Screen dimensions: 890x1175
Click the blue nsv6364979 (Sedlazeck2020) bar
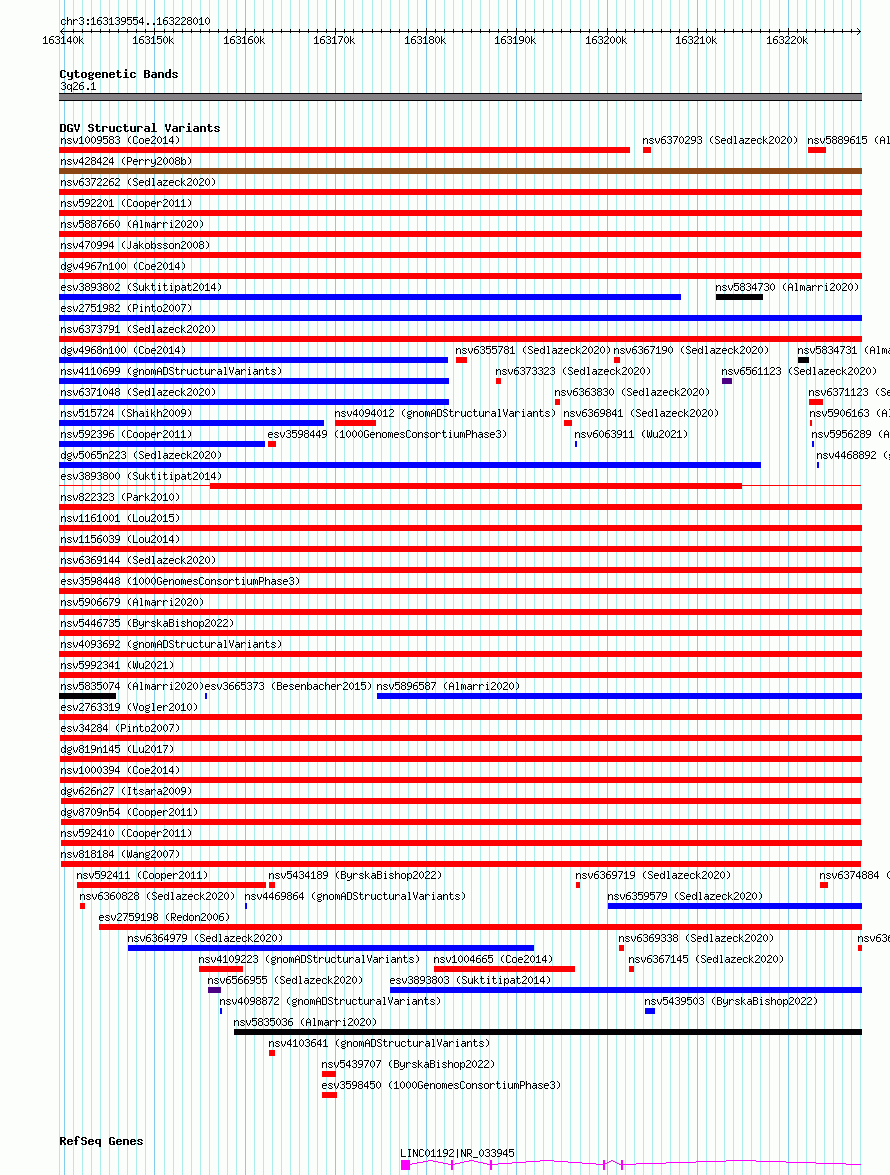[331, 947]
